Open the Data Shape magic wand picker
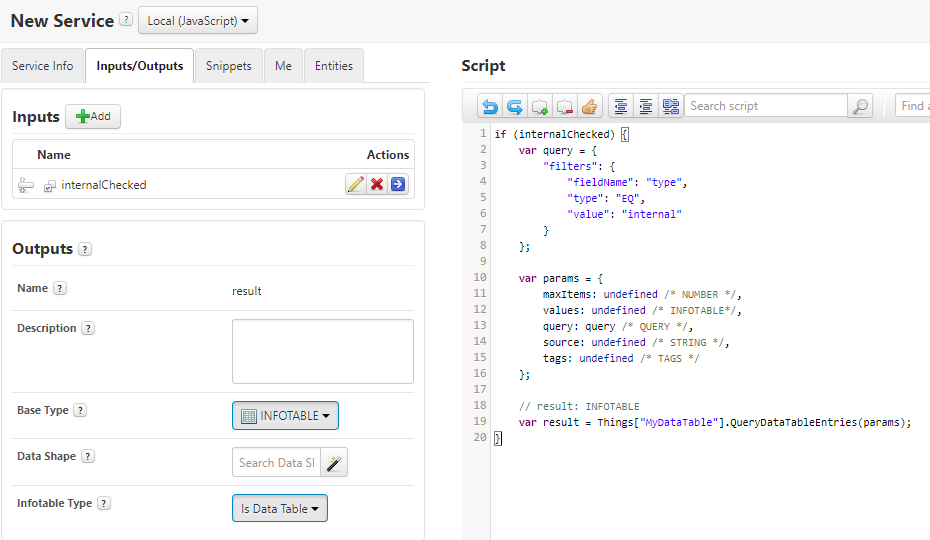 (x=334, y=462)
